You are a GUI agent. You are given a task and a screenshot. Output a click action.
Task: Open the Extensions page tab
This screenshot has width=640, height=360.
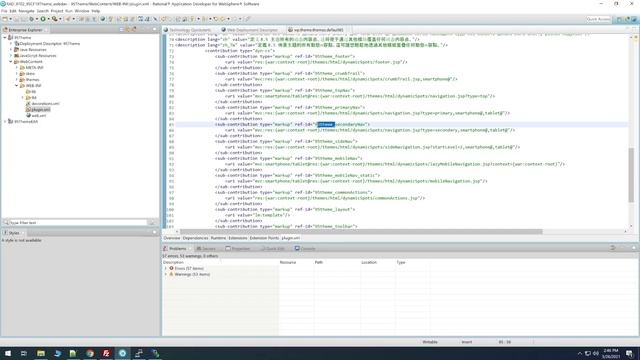238,238
